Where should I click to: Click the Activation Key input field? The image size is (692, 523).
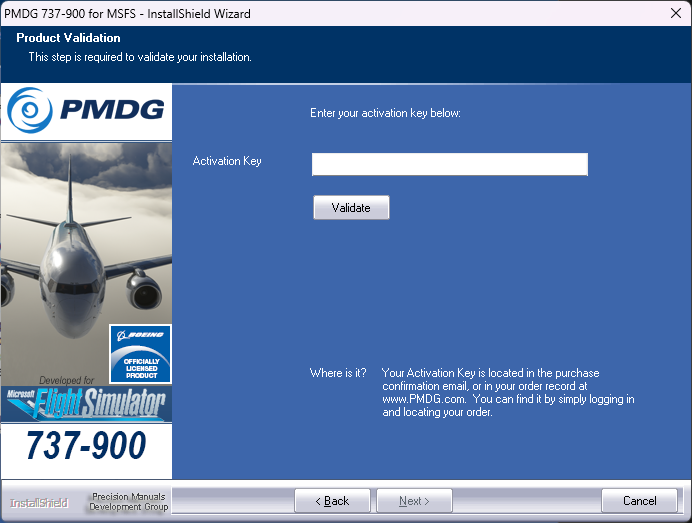(450, 164)
